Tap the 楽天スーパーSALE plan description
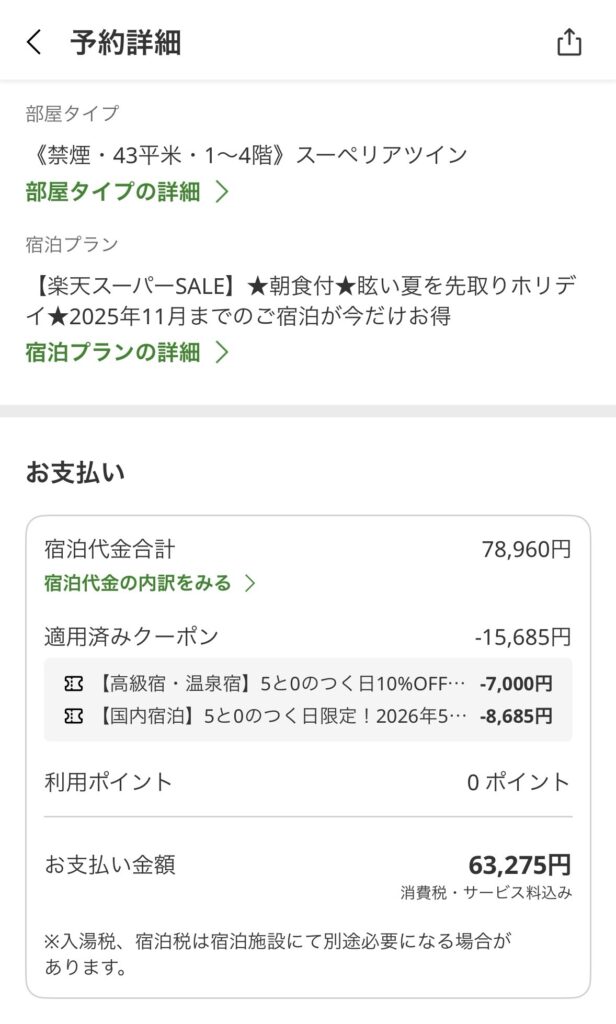The height and width of the screenshot is (1024, 616). coord(300,301)
